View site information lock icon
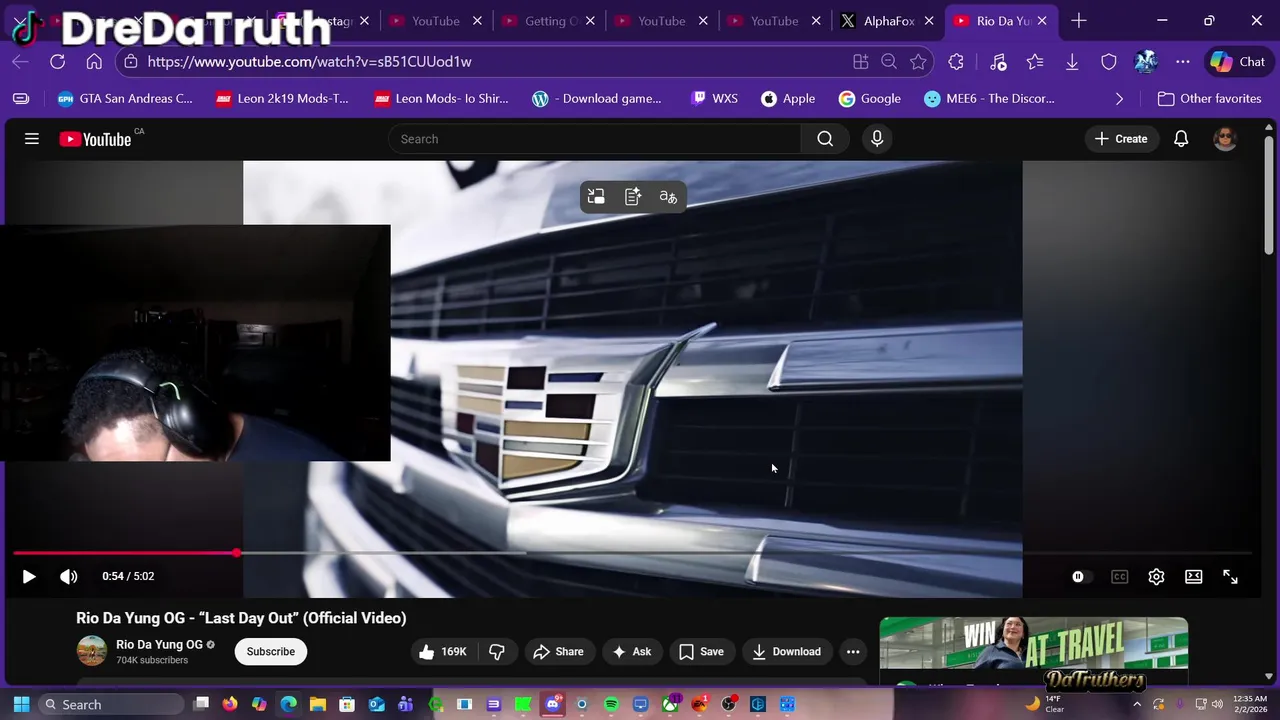Viewport: 1280px width, 720px height. 131,62
